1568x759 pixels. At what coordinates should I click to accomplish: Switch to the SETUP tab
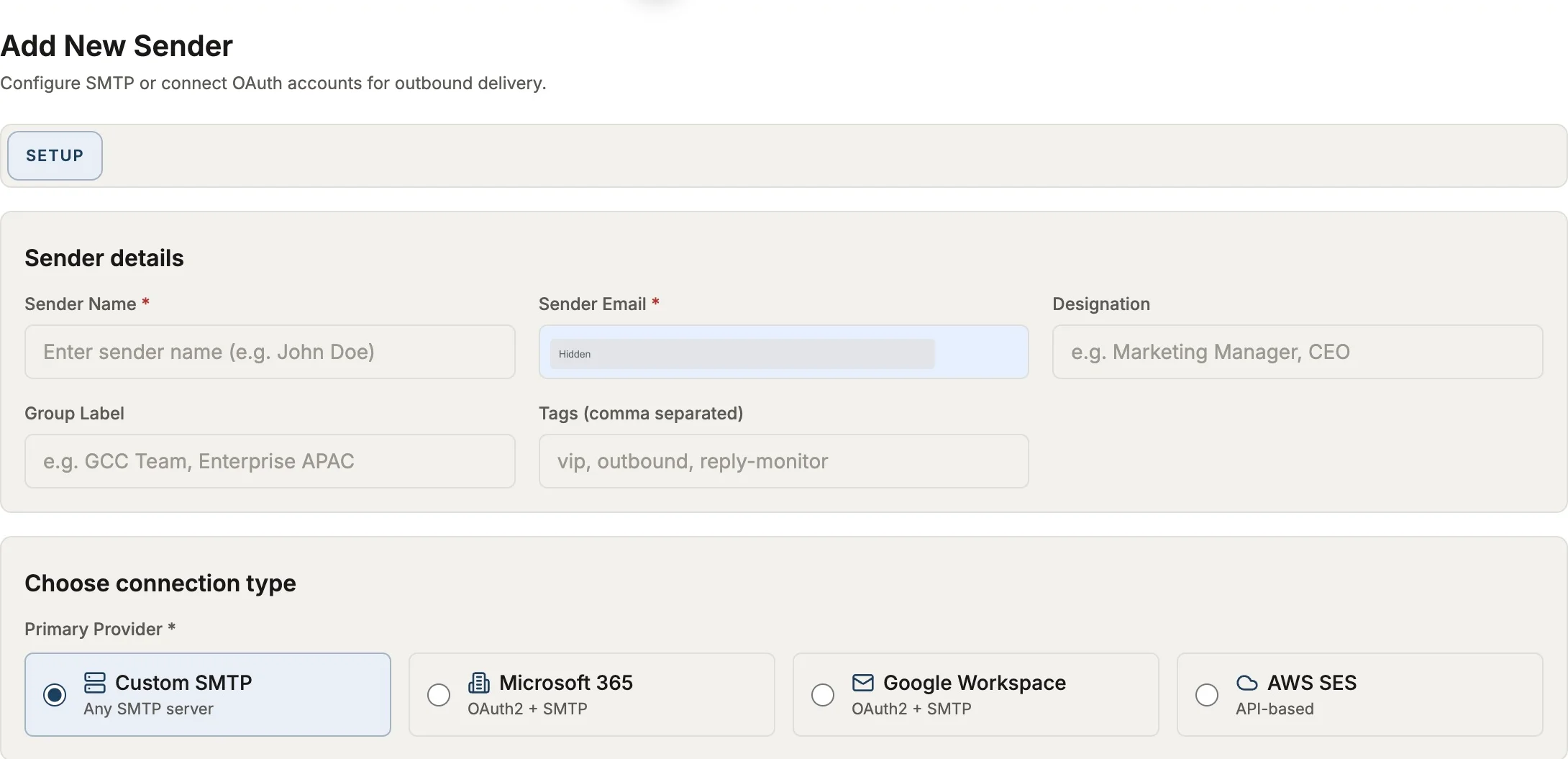[x=55, y=155]
